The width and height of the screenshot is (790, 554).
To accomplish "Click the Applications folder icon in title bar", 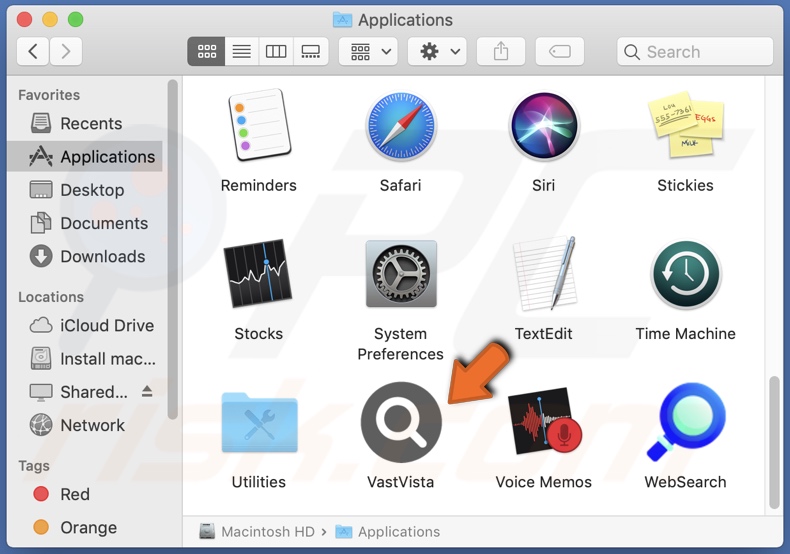I will [x=343, y=20].
